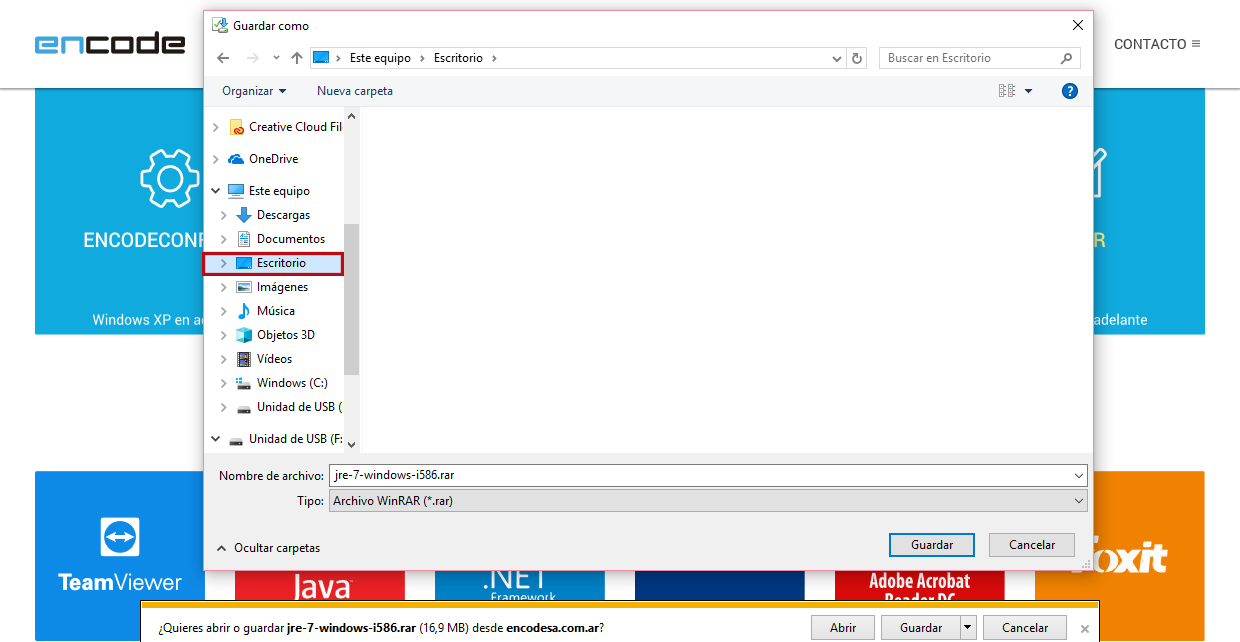Close the Guardar como dialog
The image size is (1240, 642).
1077,25
